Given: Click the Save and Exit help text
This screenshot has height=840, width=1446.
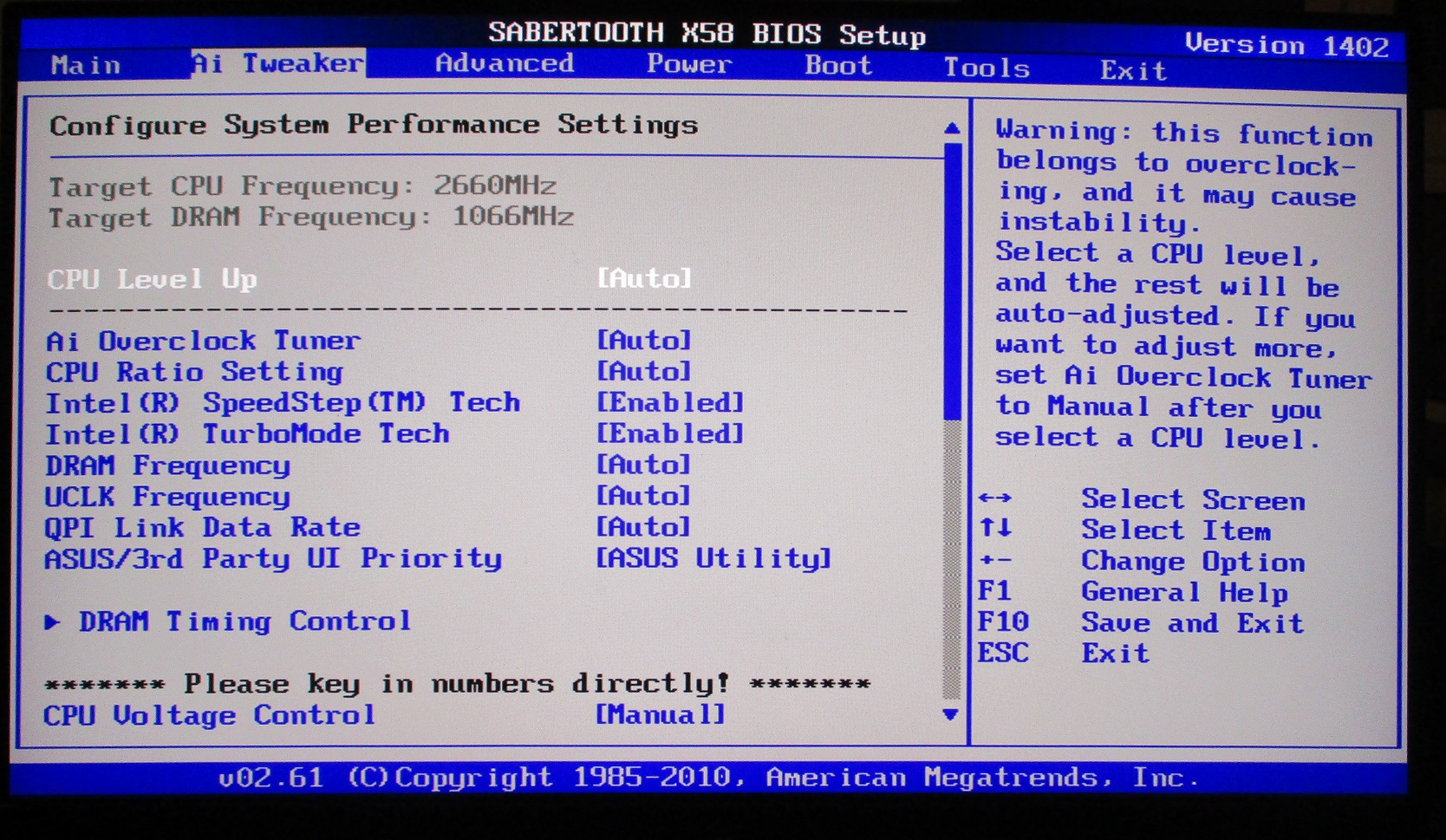Looking at the screenshot, I should [1193, 622].
